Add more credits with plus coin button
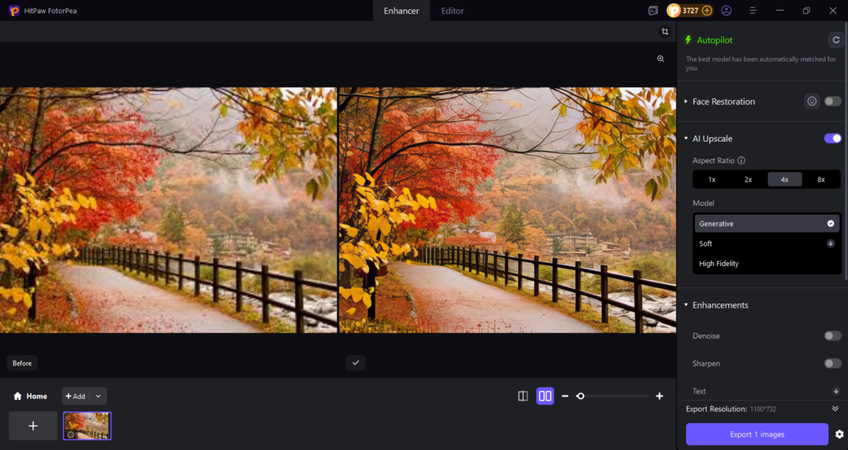 [x=707, y=10]
